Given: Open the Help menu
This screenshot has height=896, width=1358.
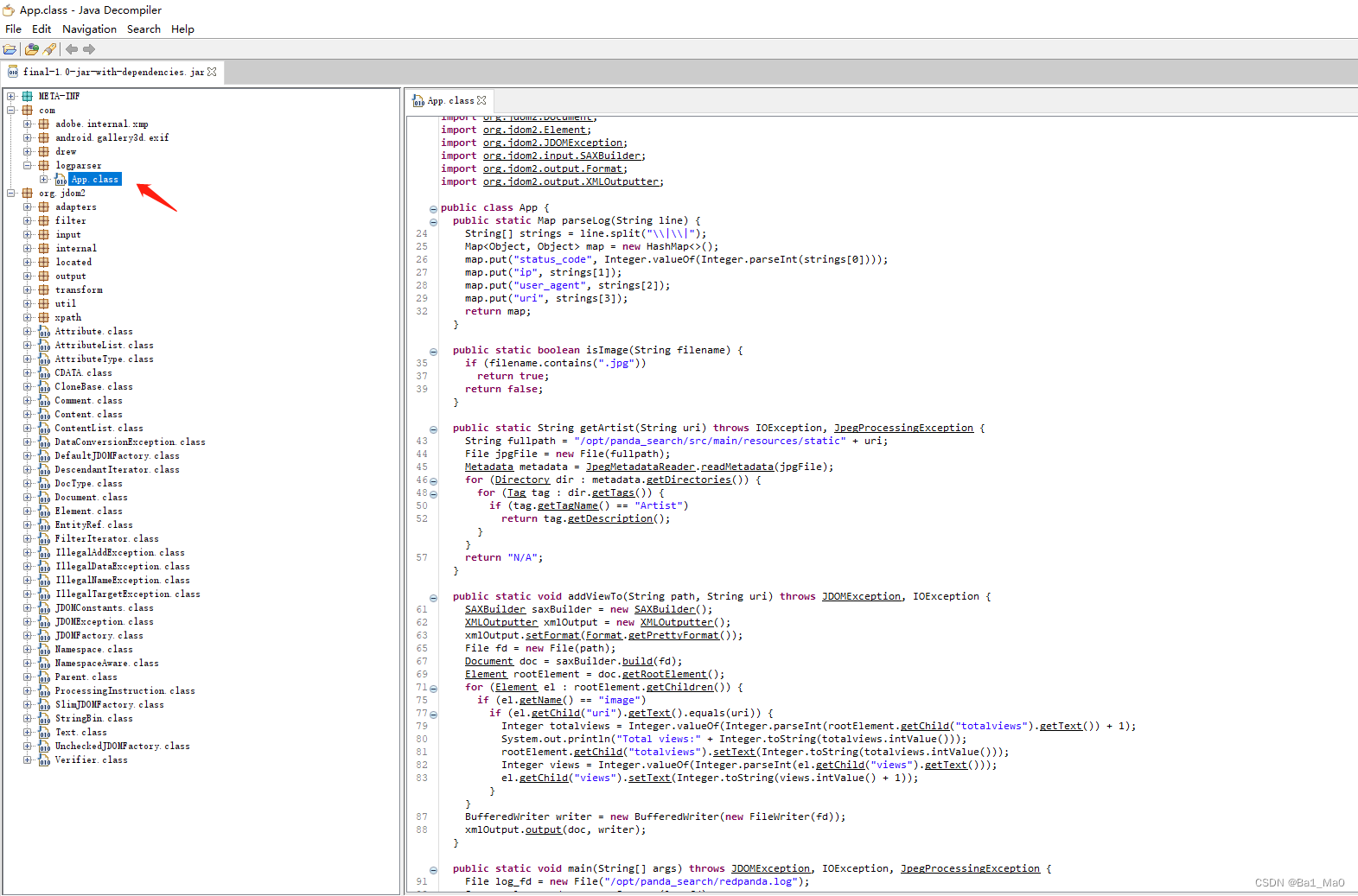Looking at the screenshot, I should (x=182, y=29).
